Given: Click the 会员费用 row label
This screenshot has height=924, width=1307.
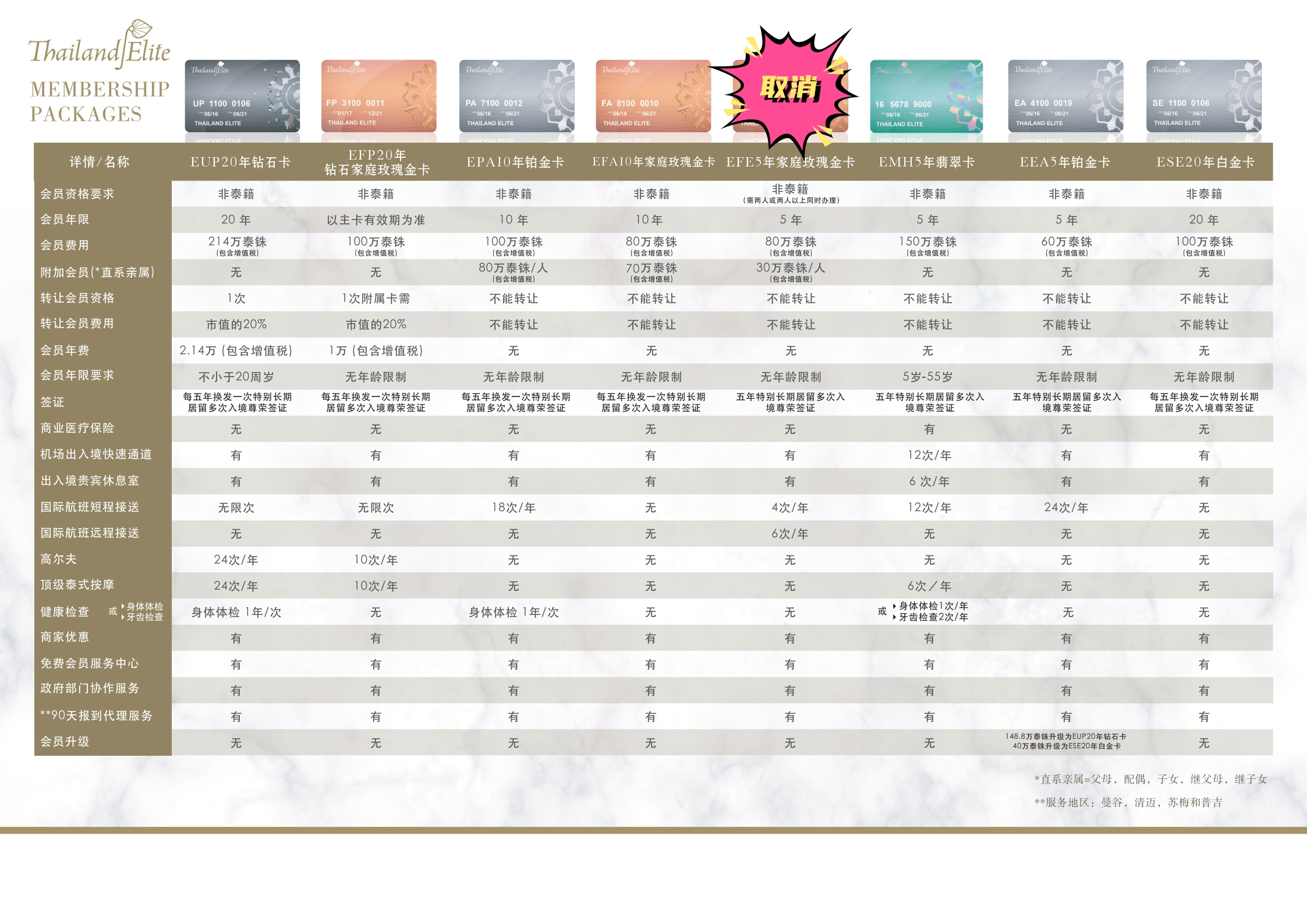Looking at the screenshot, I should pyautogui.click(x=65, y=245).
